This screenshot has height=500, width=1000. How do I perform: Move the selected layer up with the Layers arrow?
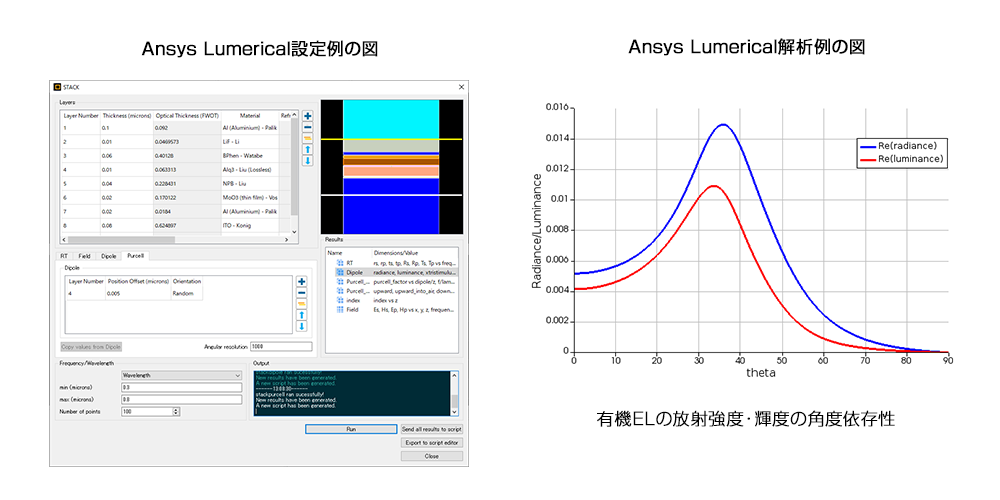point(307,149)
